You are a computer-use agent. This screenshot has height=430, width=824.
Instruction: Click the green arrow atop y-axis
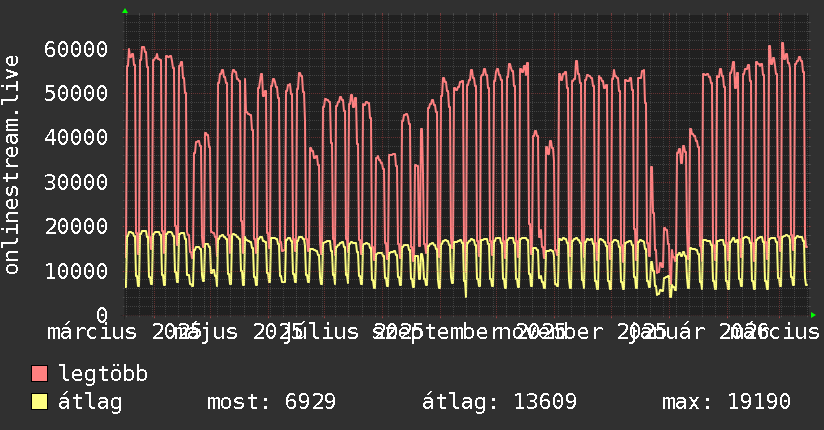click(x=125, y=11)
